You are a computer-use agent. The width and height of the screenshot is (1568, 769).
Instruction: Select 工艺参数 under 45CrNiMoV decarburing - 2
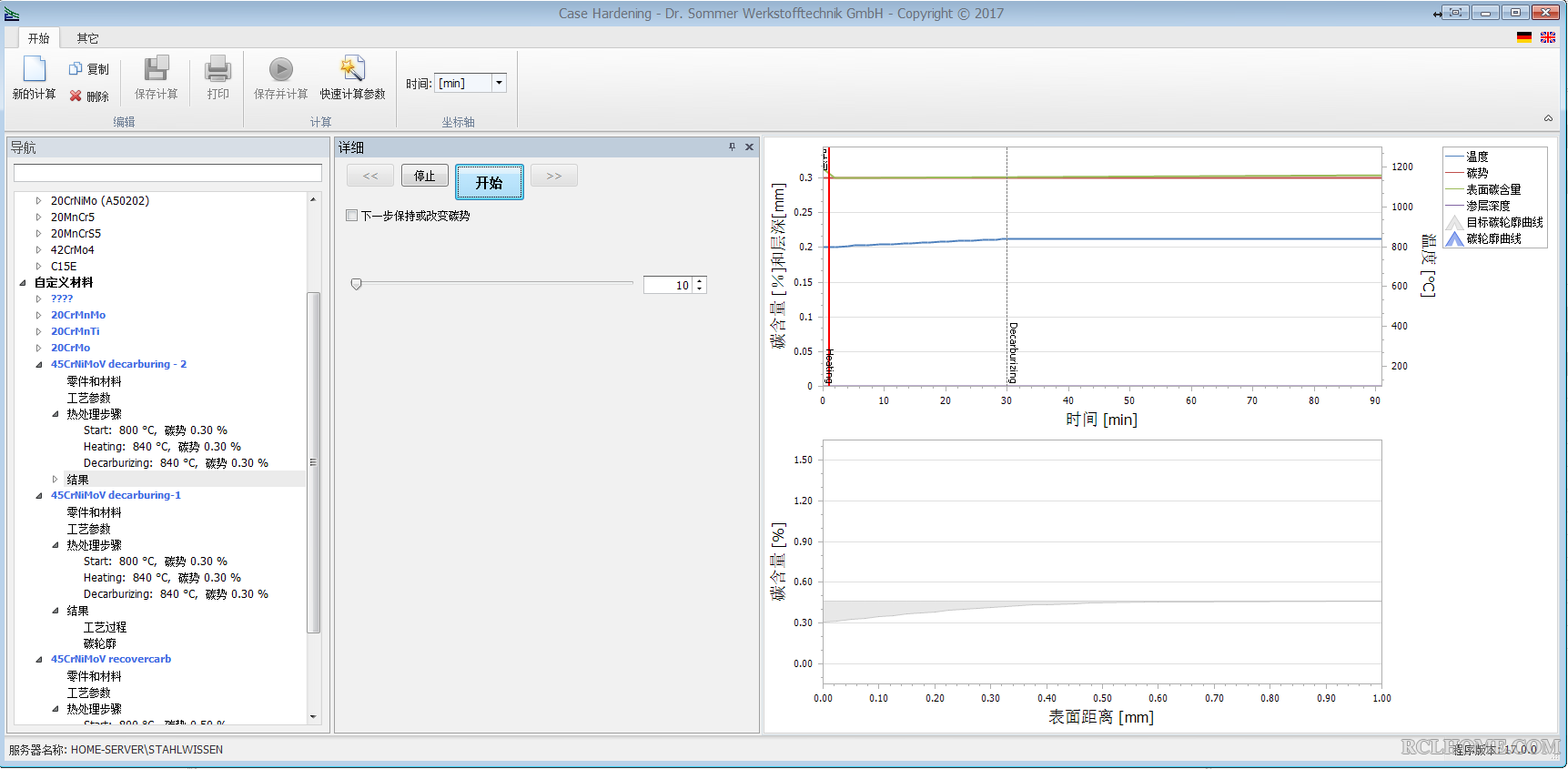click(88, 398)
